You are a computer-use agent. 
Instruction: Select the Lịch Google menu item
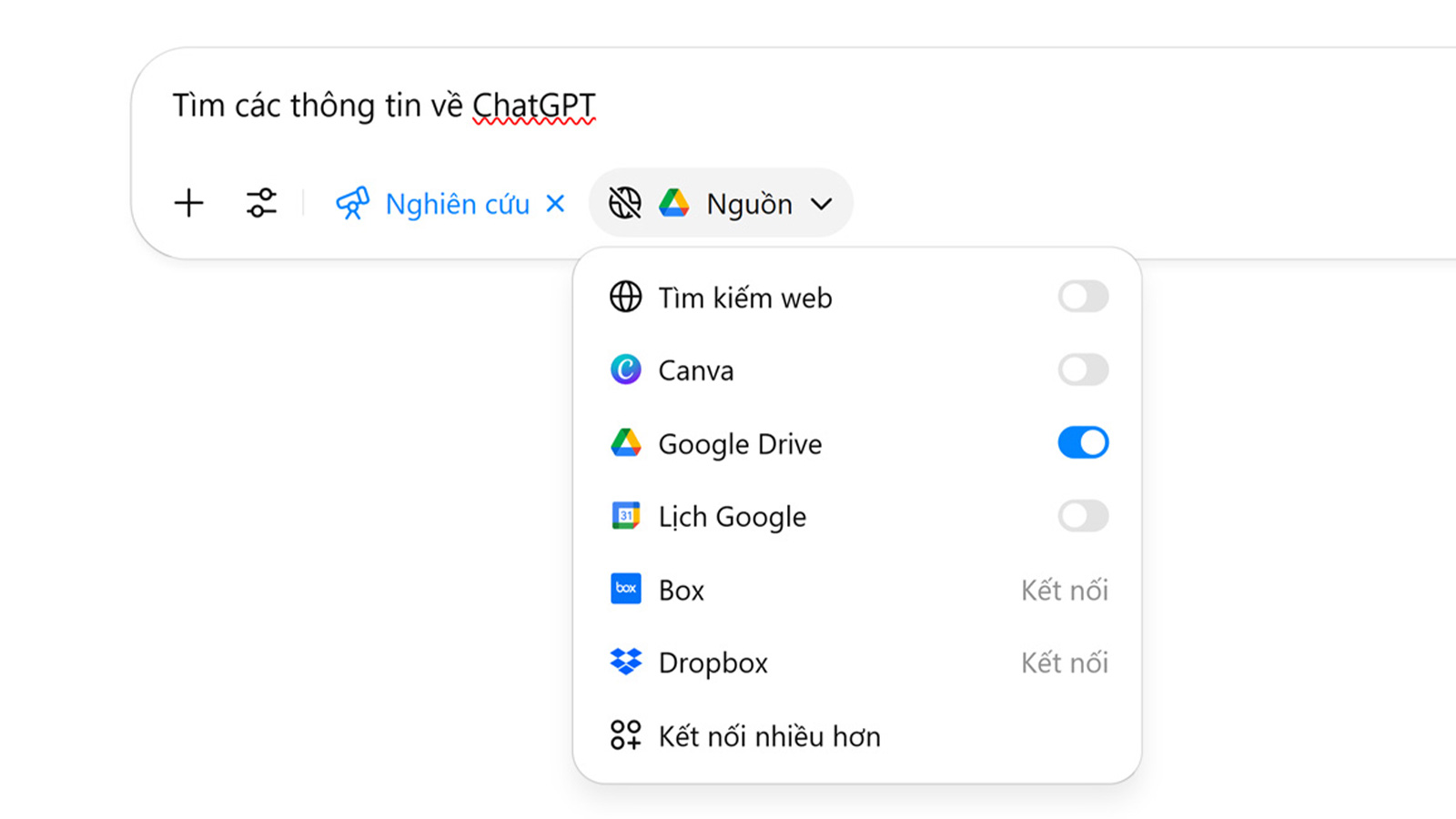click(x=733, y=517)
